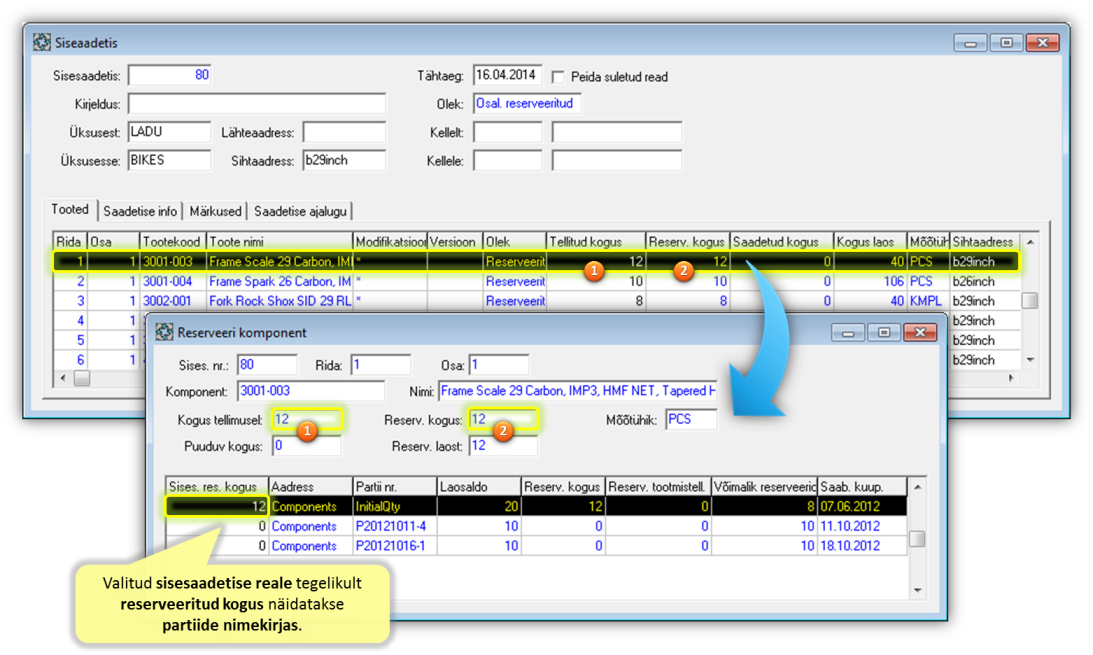Click the Sisesaadetis number field
Screen dimensions: 1093x655
tap(169, 75)
